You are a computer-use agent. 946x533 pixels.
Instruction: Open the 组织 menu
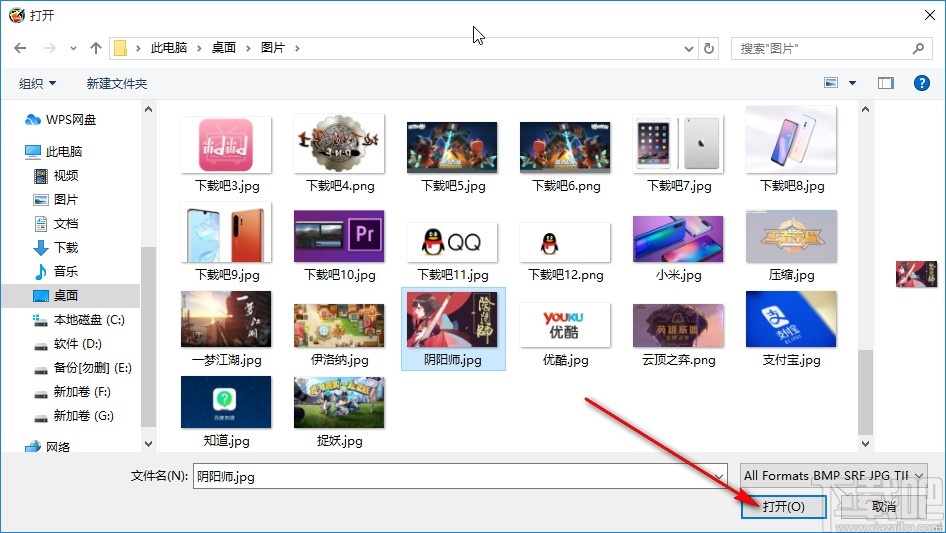point(37,83)
